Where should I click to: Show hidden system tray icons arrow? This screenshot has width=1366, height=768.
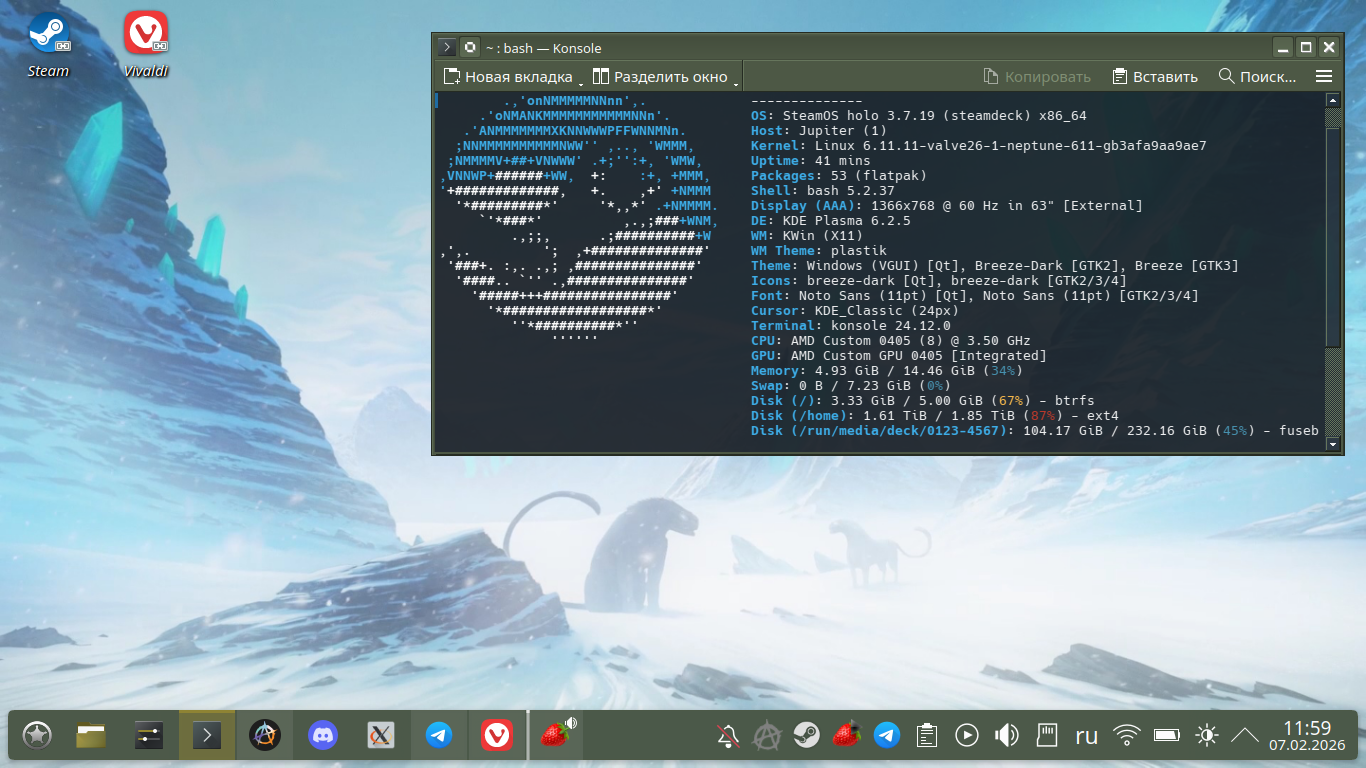click(1244, 736)
